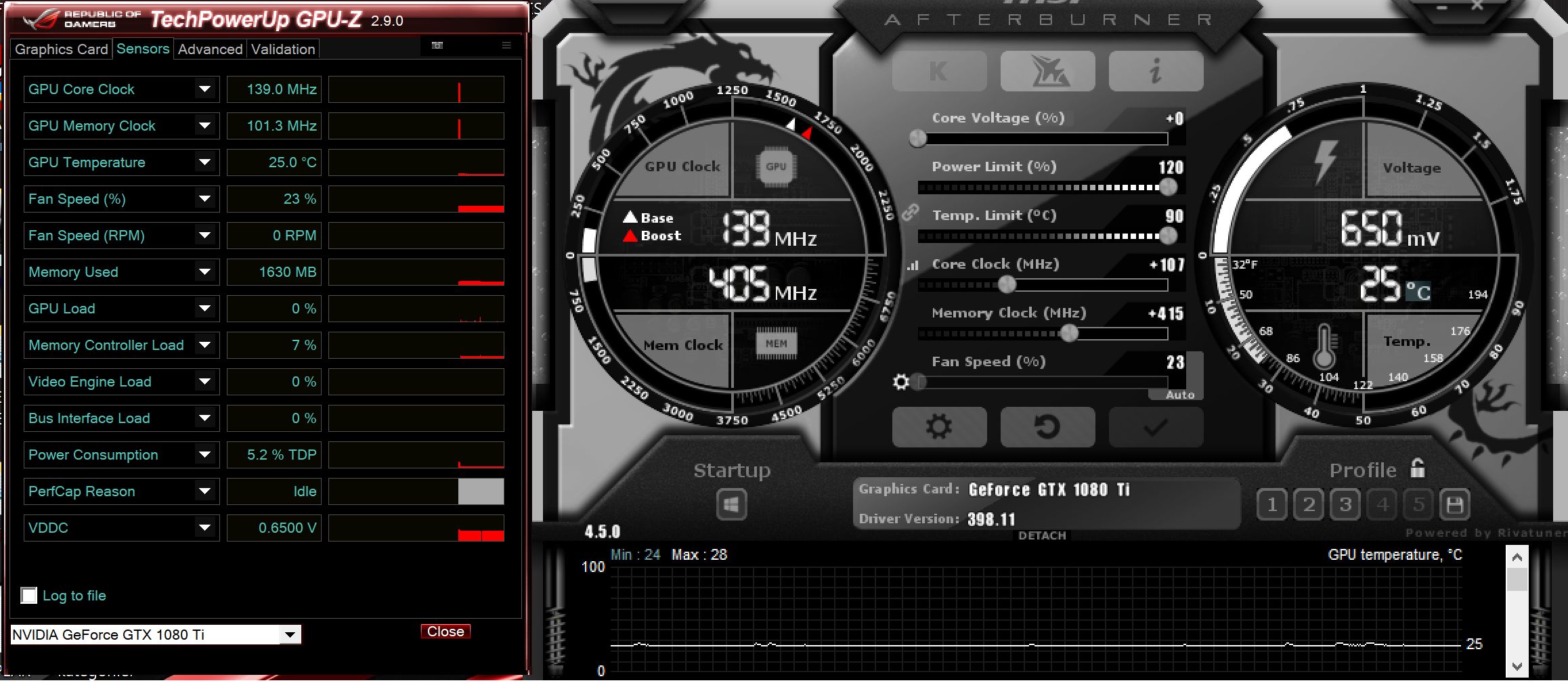The image size is (1568, 683).
Task: Click the Video Engine Load sensor label
Action: 90,382
